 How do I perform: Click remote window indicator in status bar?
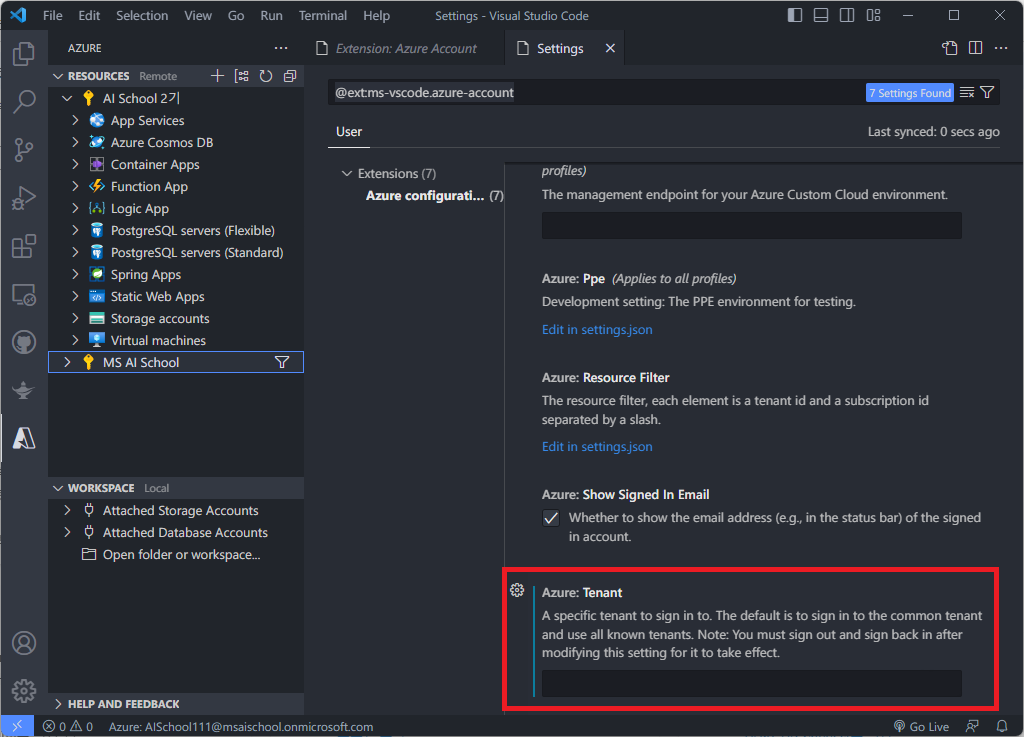click(x=17, y=726)
